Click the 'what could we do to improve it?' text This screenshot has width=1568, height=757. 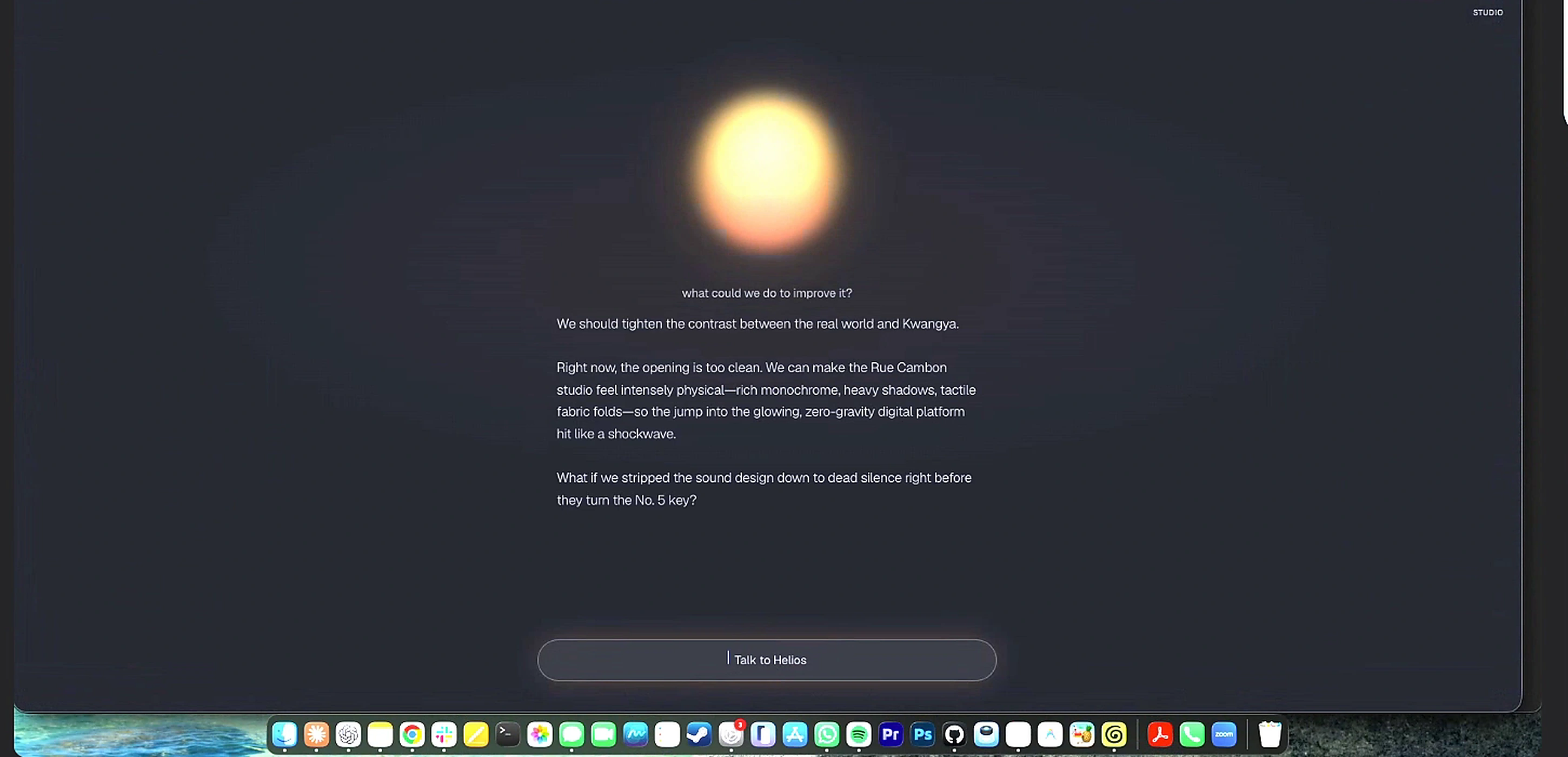pos(767,293)
